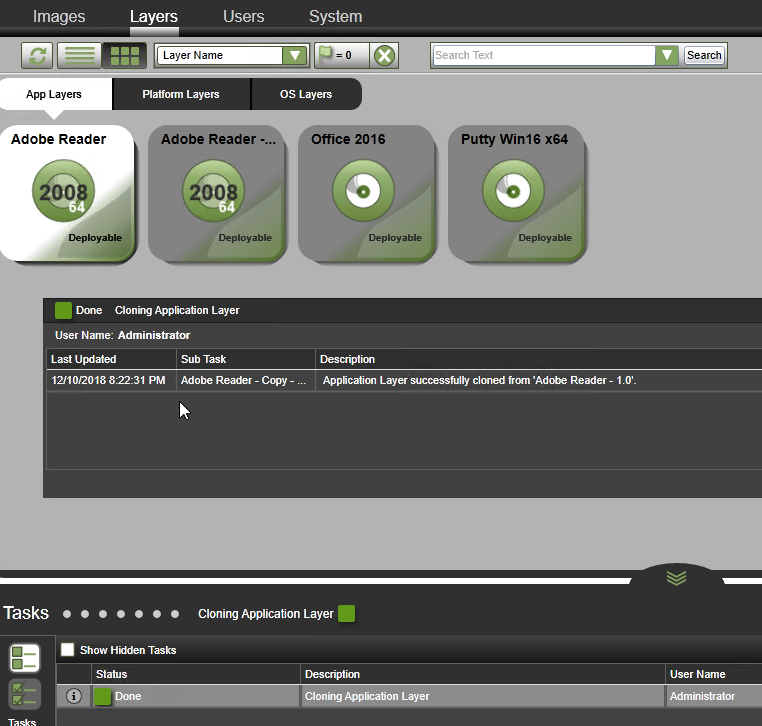The image size is (762, 726).
Task: Switch to list view icon
Action: [x=79, y=55]
